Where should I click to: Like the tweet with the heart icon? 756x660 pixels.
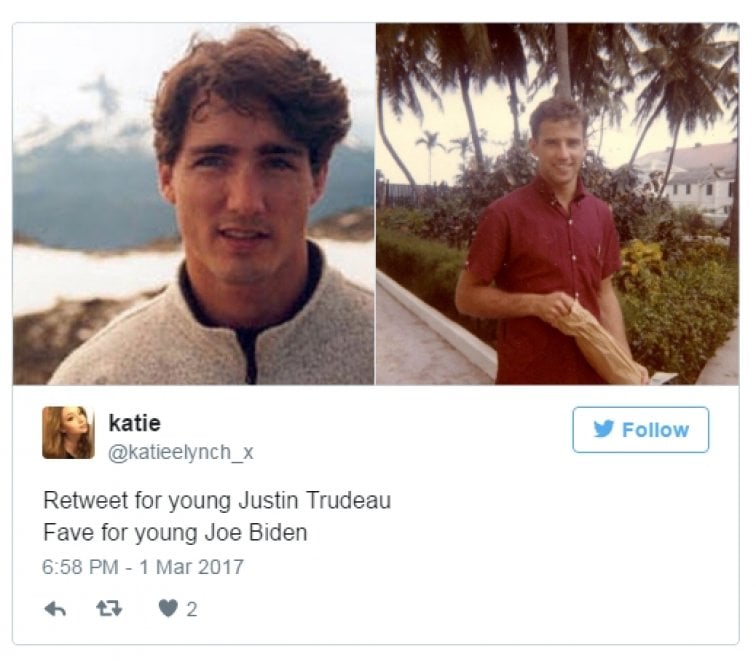point(168,608)
